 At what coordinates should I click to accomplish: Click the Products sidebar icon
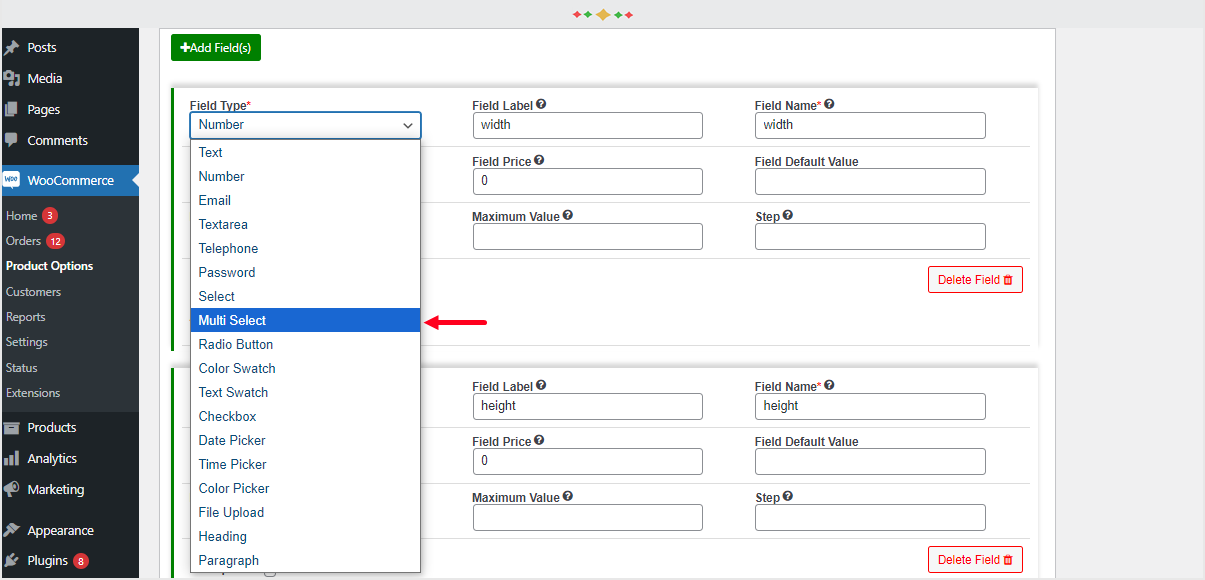[14, 427]
